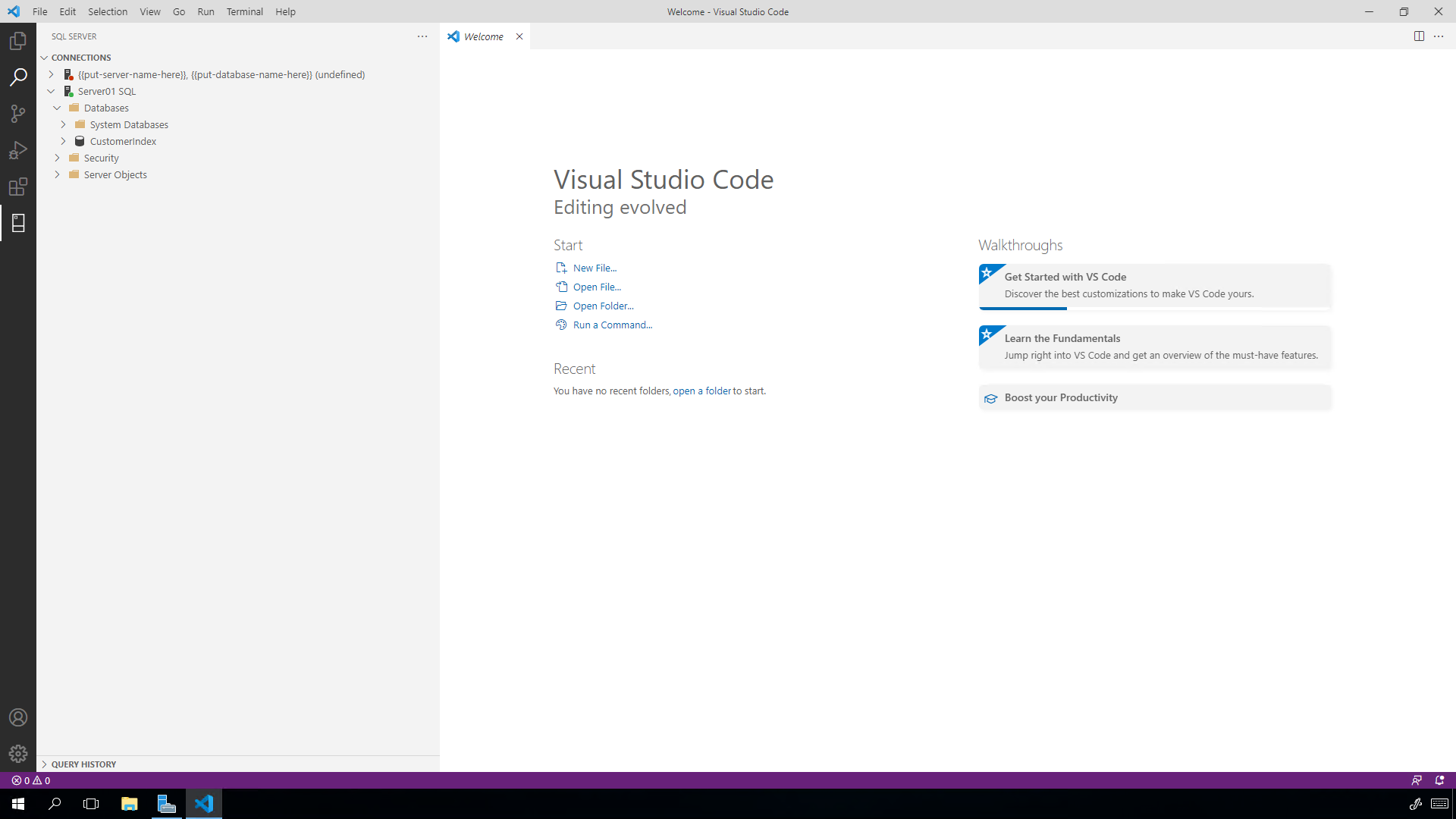1456x819 pixels.
Task: Collapse the Databases tree node
Action: (x=57, y=108)
